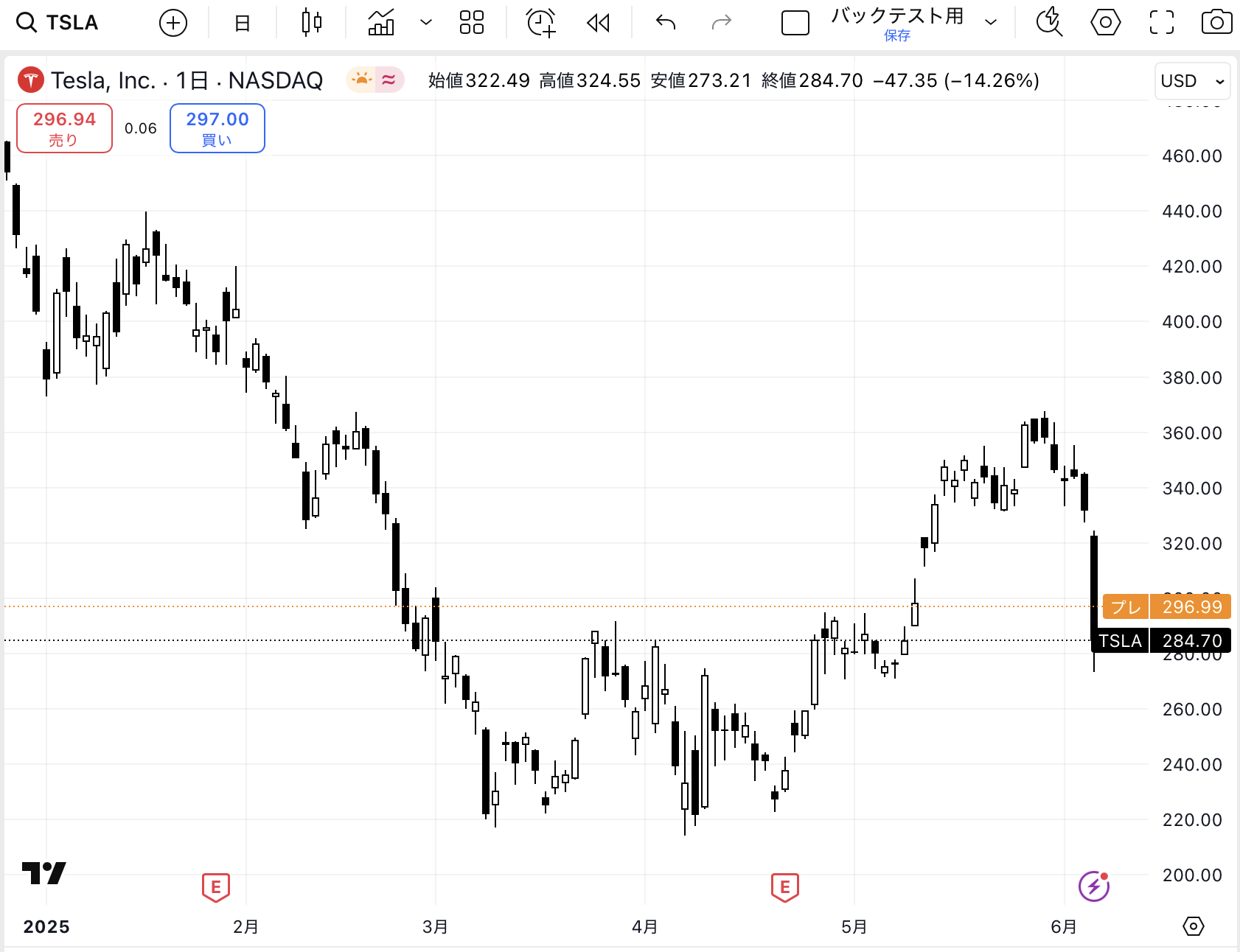Enter fullscreen mode
1240x952 pixels.
point(1161,23)
